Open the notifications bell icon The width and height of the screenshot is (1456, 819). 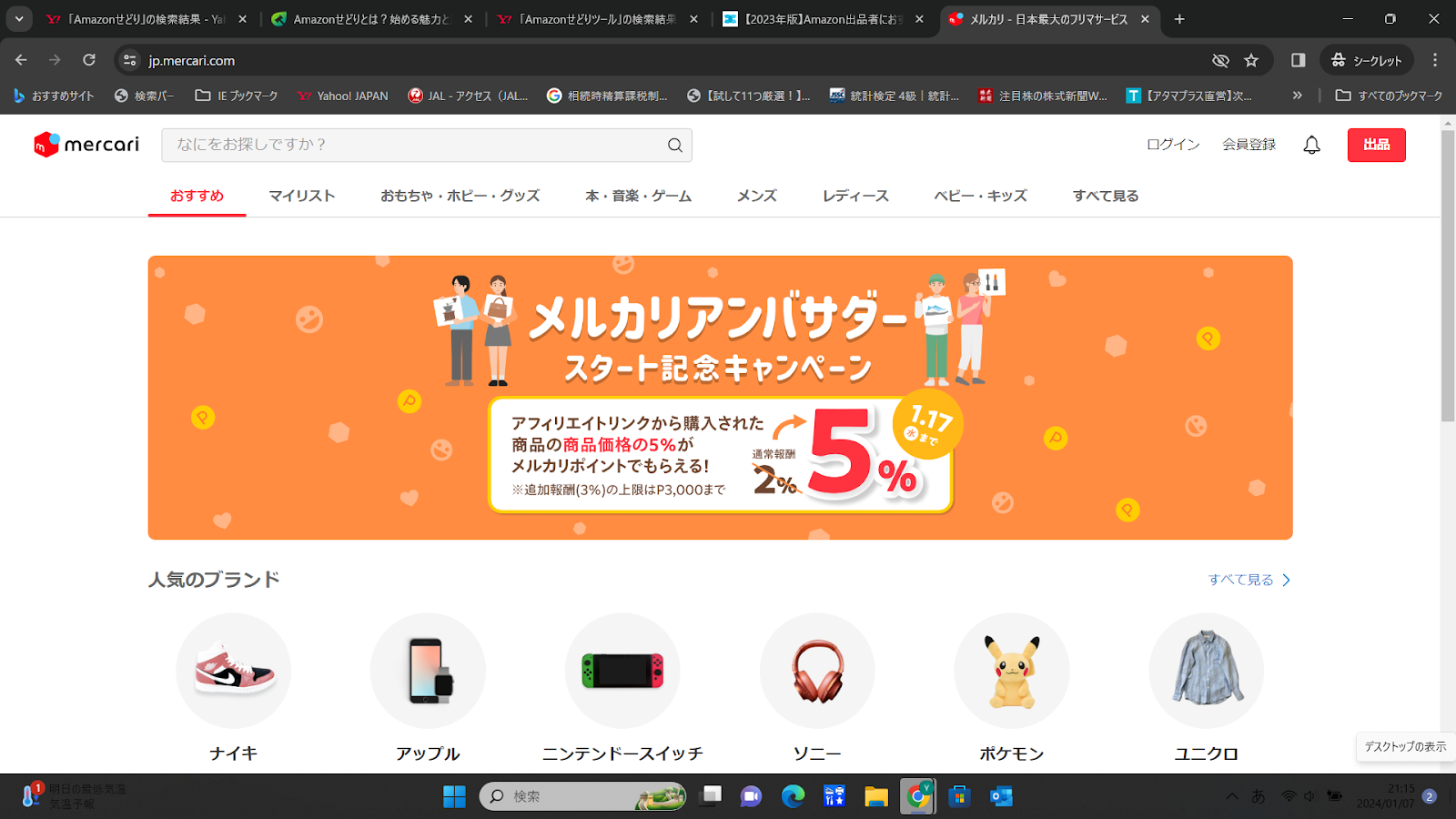click(1311, 145)
